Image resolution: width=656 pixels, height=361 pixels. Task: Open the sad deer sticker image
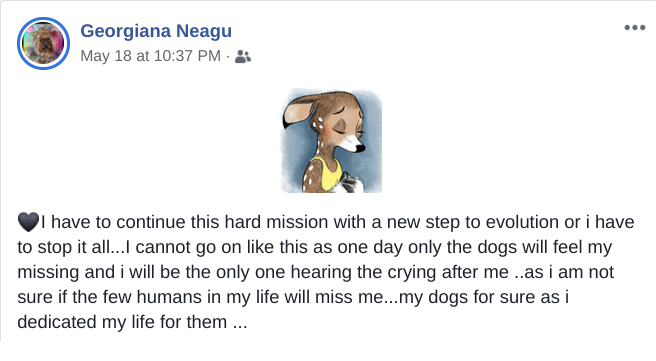tap(331, 141)
